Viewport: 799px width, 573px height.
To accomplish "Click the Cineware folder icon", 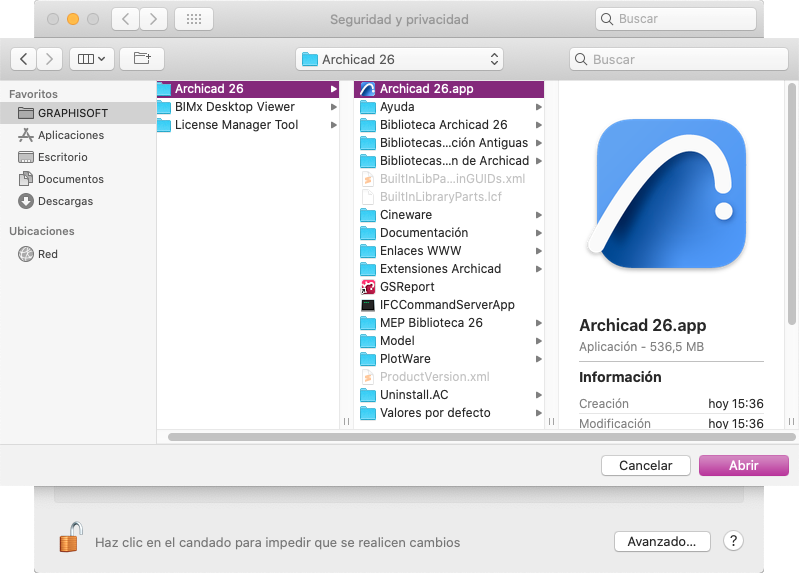I will click(368, 215).
